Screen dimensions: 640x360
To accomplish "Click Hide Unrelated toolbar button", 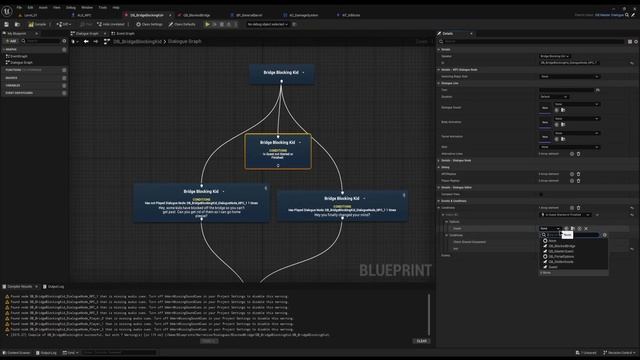I will 110,24.
